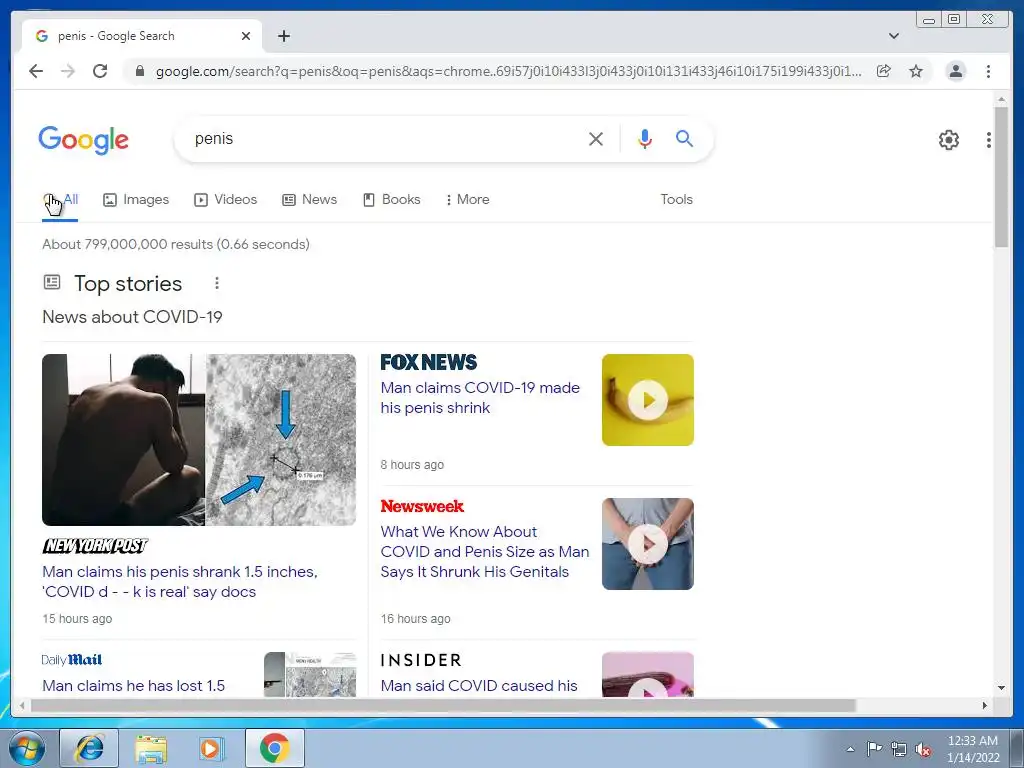Open Google quick settings gear
Screen dimensions: 1024x768
pos(948,140)
